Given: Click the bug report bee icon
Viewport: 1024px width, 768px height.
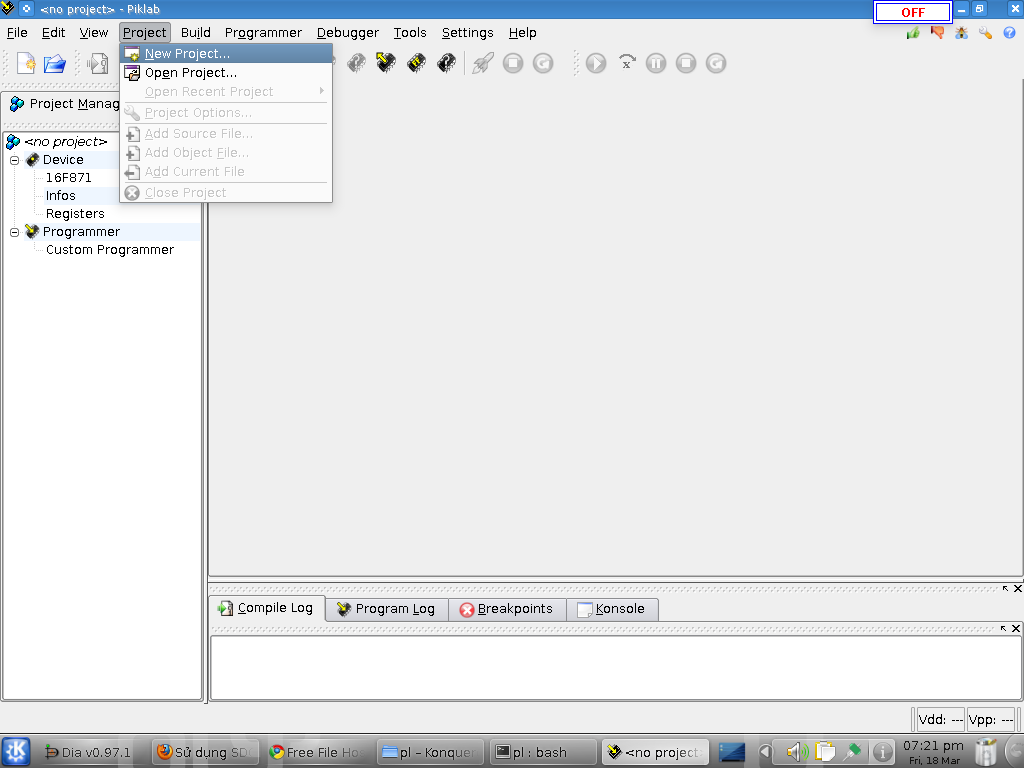Looking at the screenshot, I should [x=961, y=33].
